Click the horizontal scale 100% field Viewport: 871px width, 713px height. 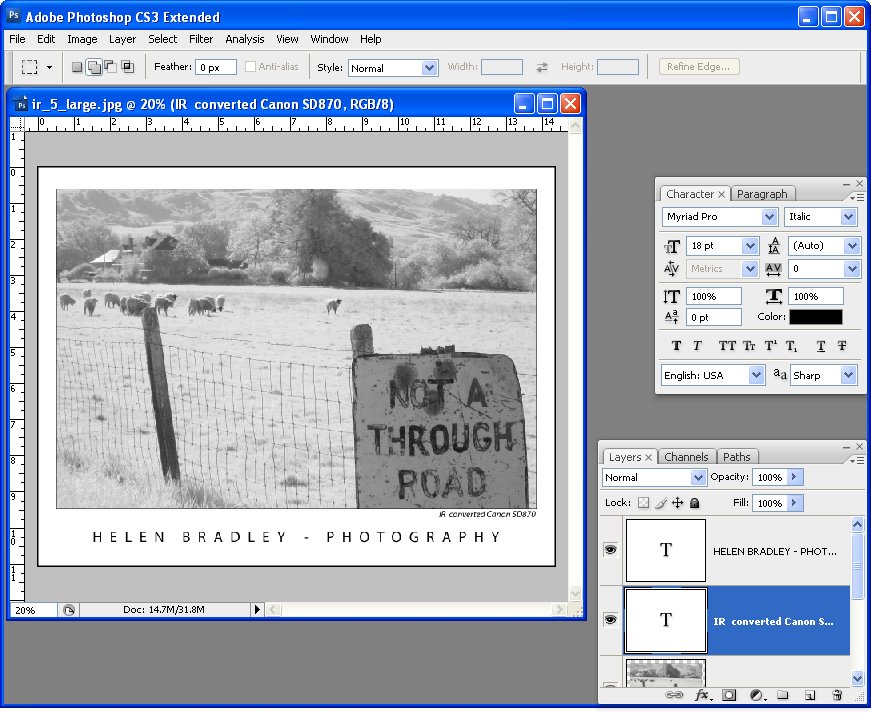coord(816,296)
